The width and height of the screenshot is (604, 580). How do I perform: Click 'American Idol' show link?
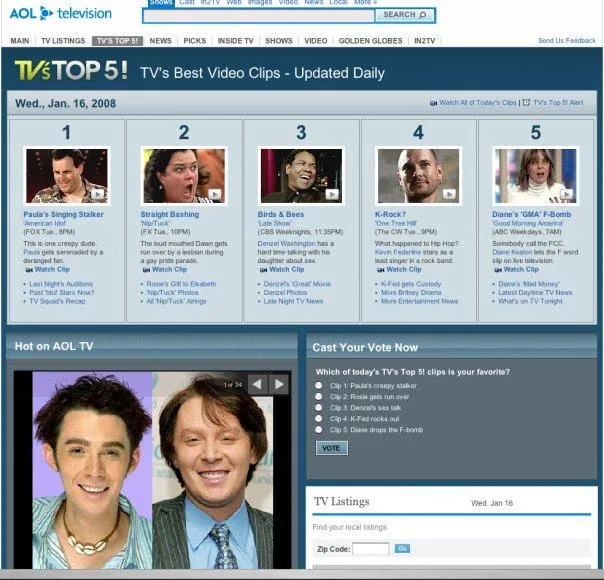pos(45,223)
